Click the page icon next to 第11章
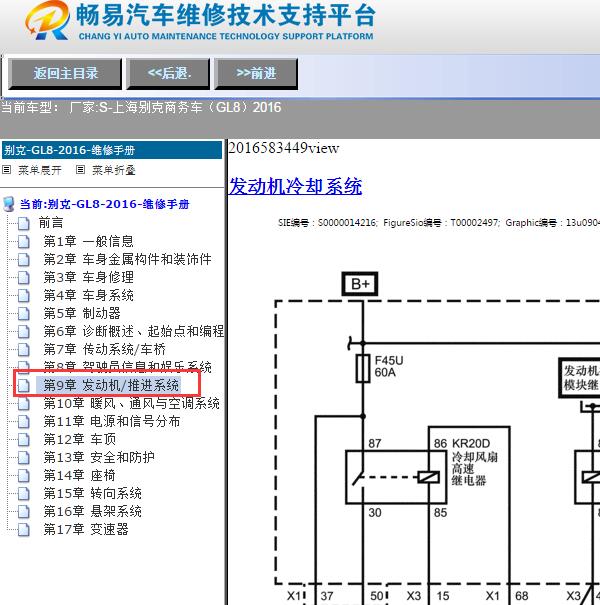Viewport: 600px width, 605px height. click(x=24, y=422)
